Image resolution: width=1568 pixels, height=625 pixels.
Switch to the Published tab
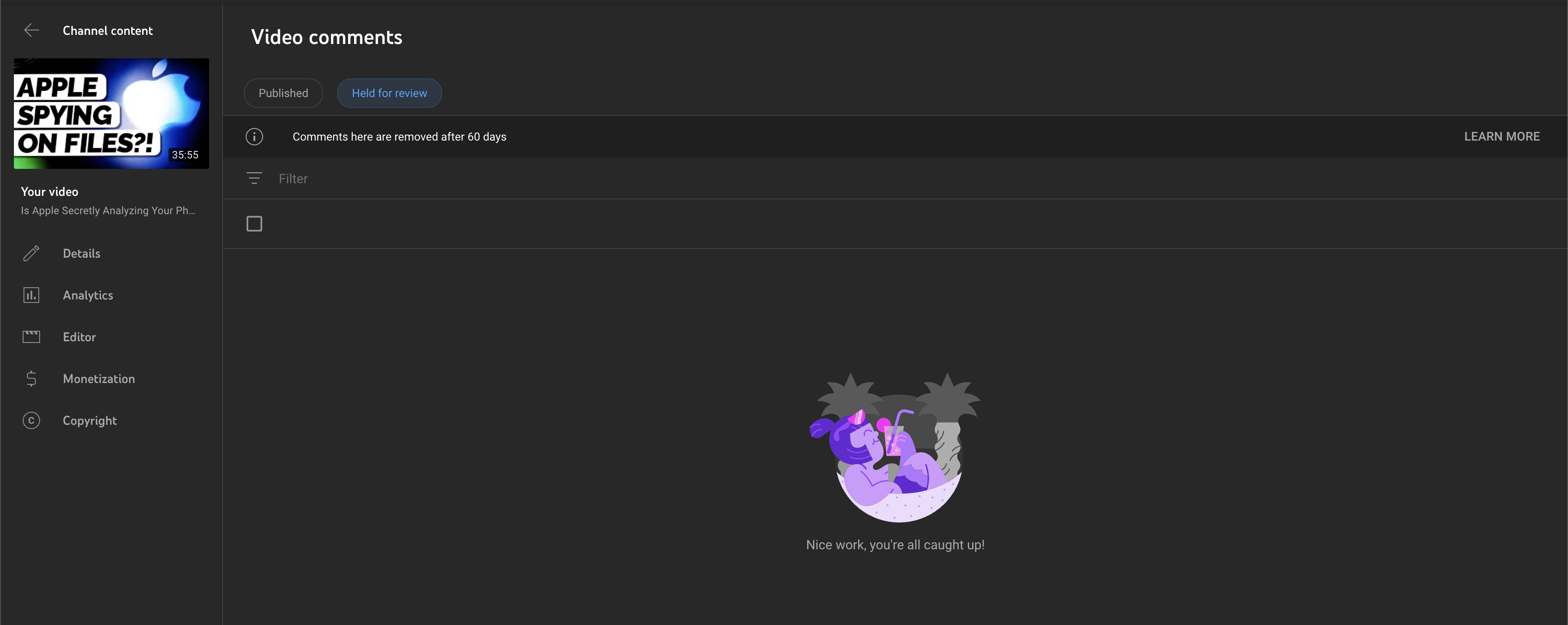[x=283, y=93]
